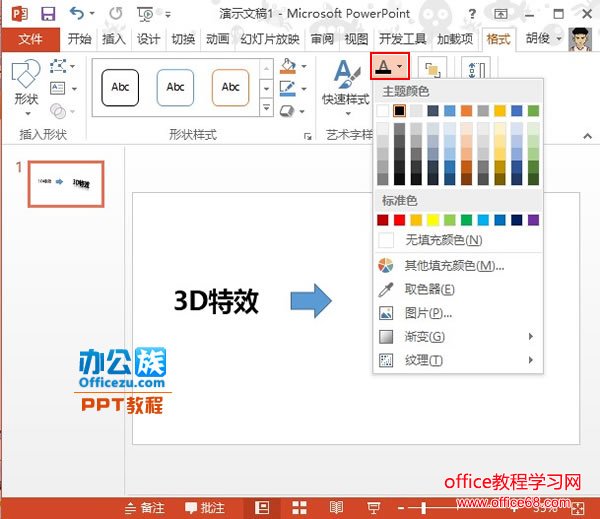The width and height of the screenshot is (600, 519).
Task: Choose No Fill option
Action: click(458, 240)
